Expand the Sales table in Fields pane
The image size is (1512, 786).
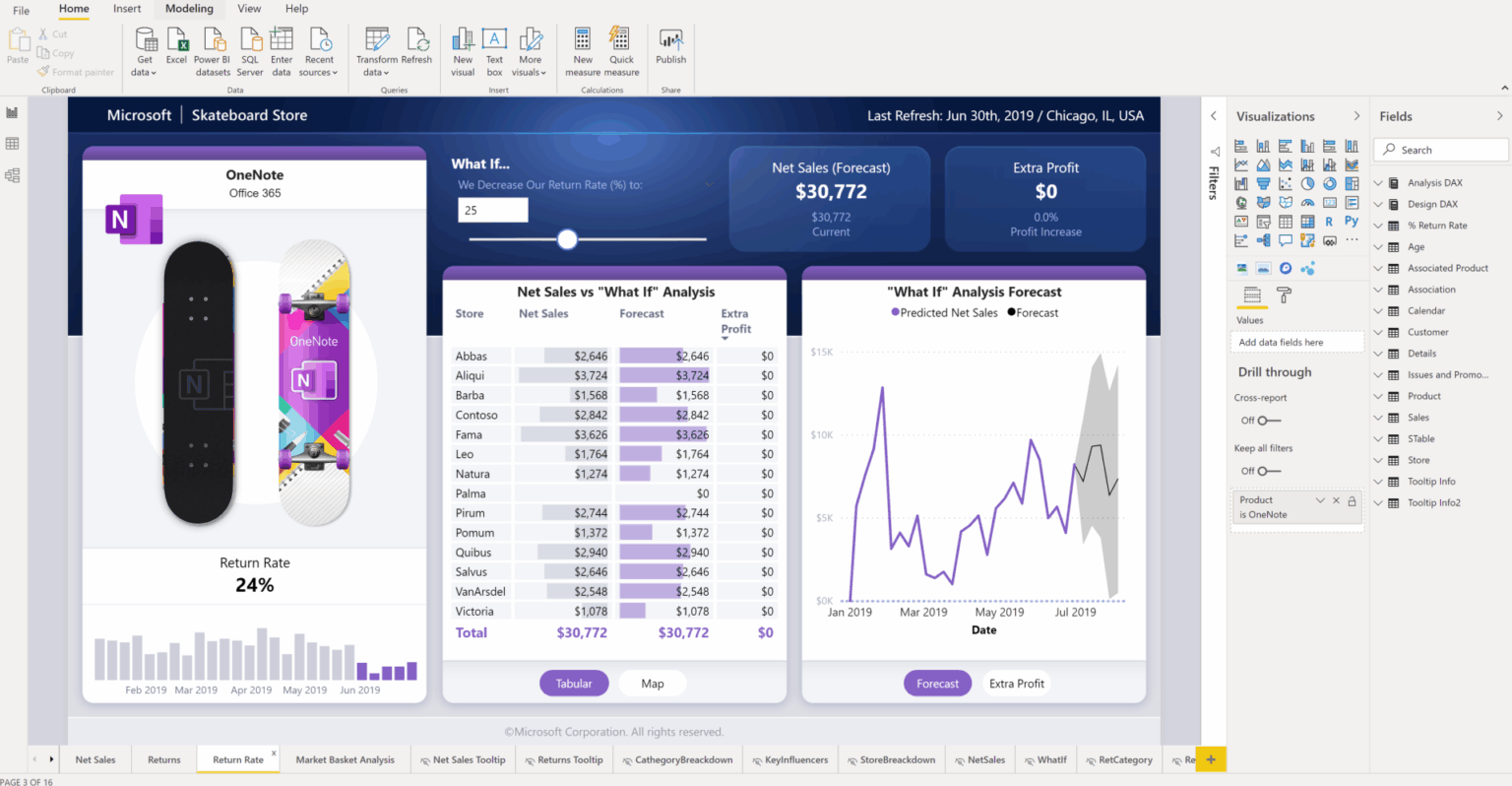tap(1378, 417)
